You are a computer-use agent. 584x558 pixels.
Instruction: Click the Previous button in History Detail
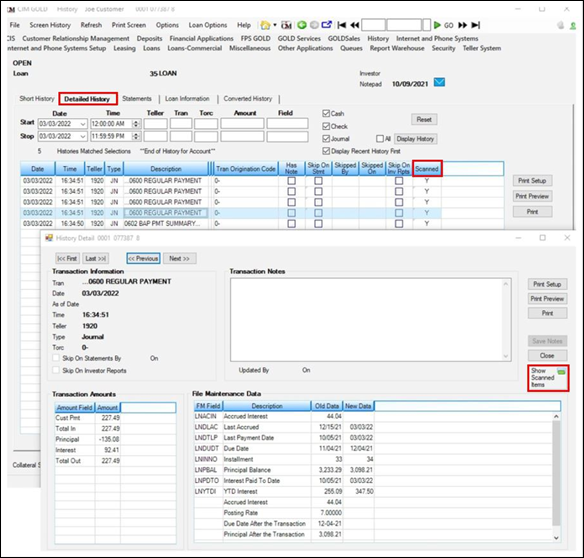click(x=143, y=259)
